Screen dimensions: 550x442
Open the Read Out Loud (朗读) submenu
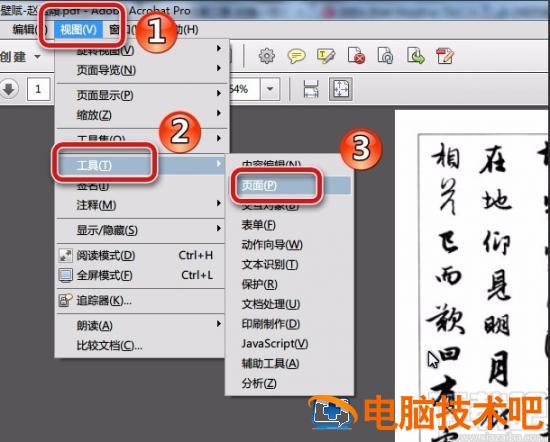(140, 326)
